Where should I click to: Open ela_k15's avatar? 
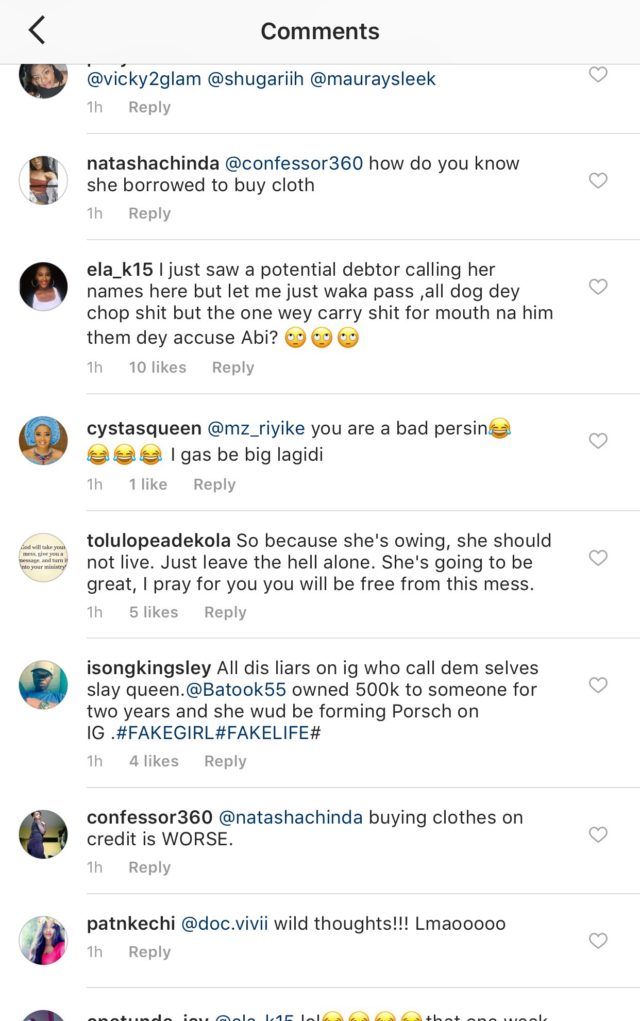(43, 287)
